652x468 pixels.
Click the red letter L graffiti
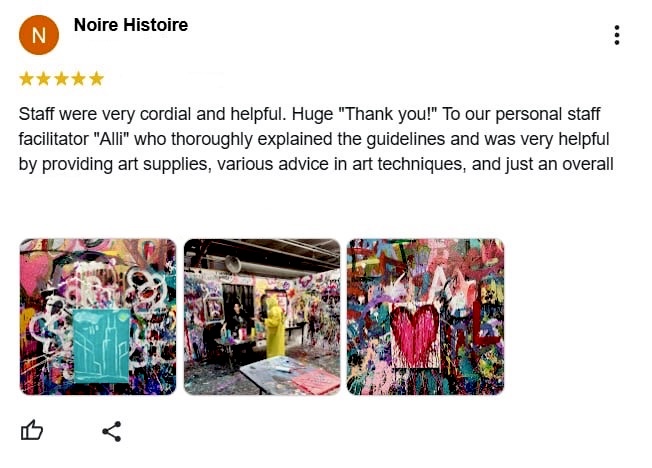[x=485, y=322]
